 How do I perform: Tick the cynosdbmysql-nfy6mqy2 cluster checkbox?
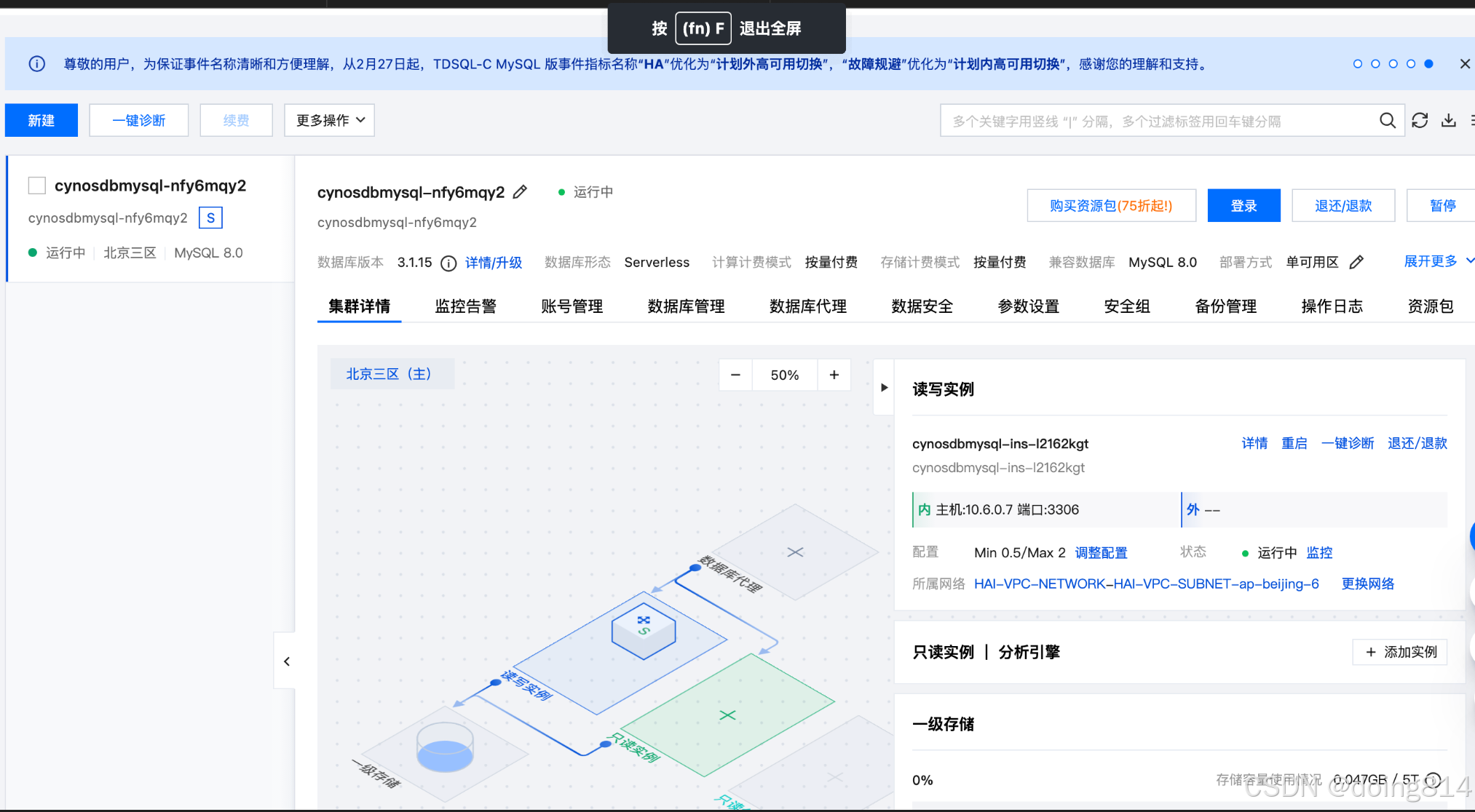click(37, 186)
